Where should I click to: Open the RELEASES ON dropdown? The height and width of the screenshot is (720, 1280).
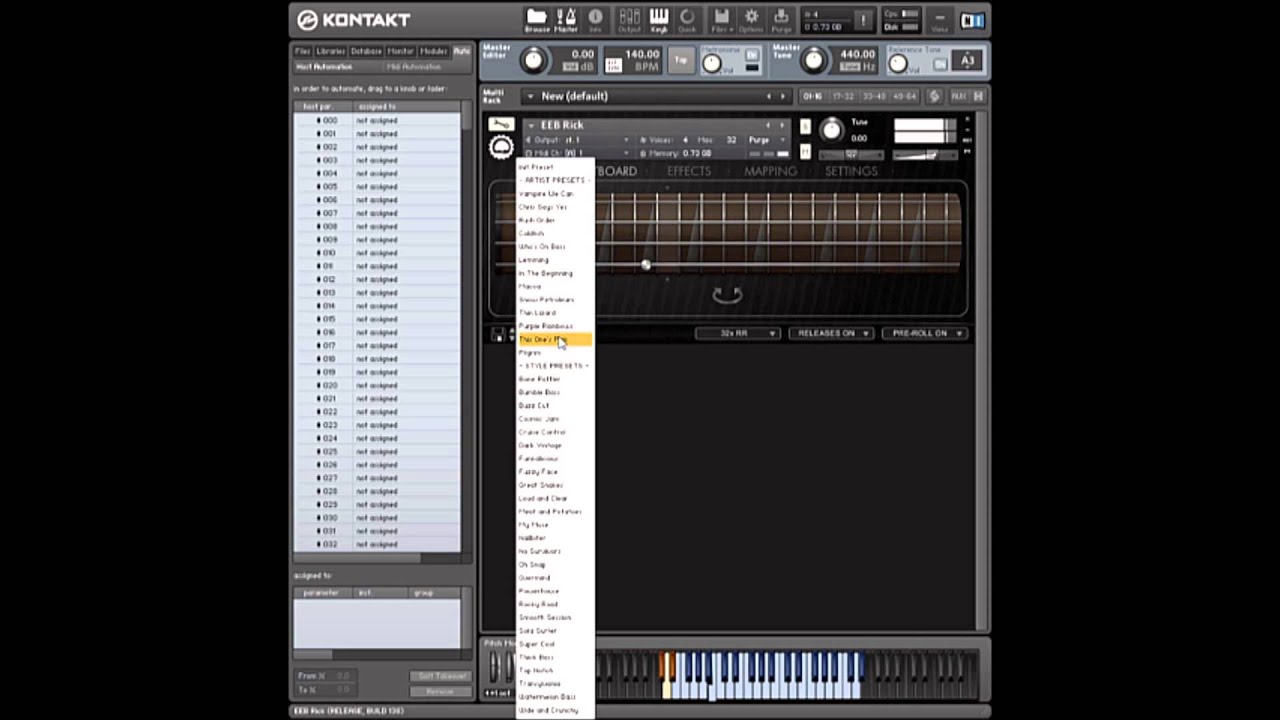click(x=831, y=333)
